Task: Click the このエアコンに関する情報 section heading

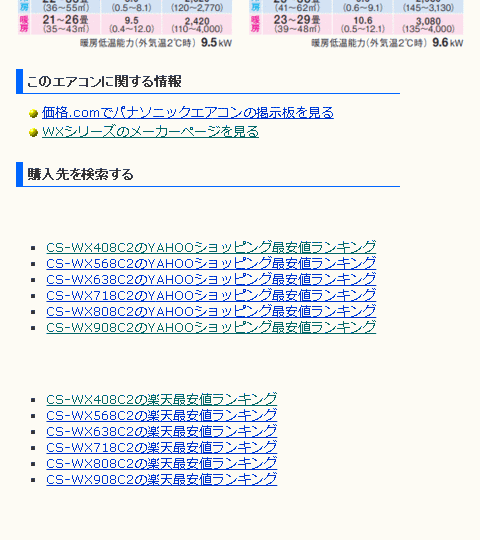Action: pos(104,81)
